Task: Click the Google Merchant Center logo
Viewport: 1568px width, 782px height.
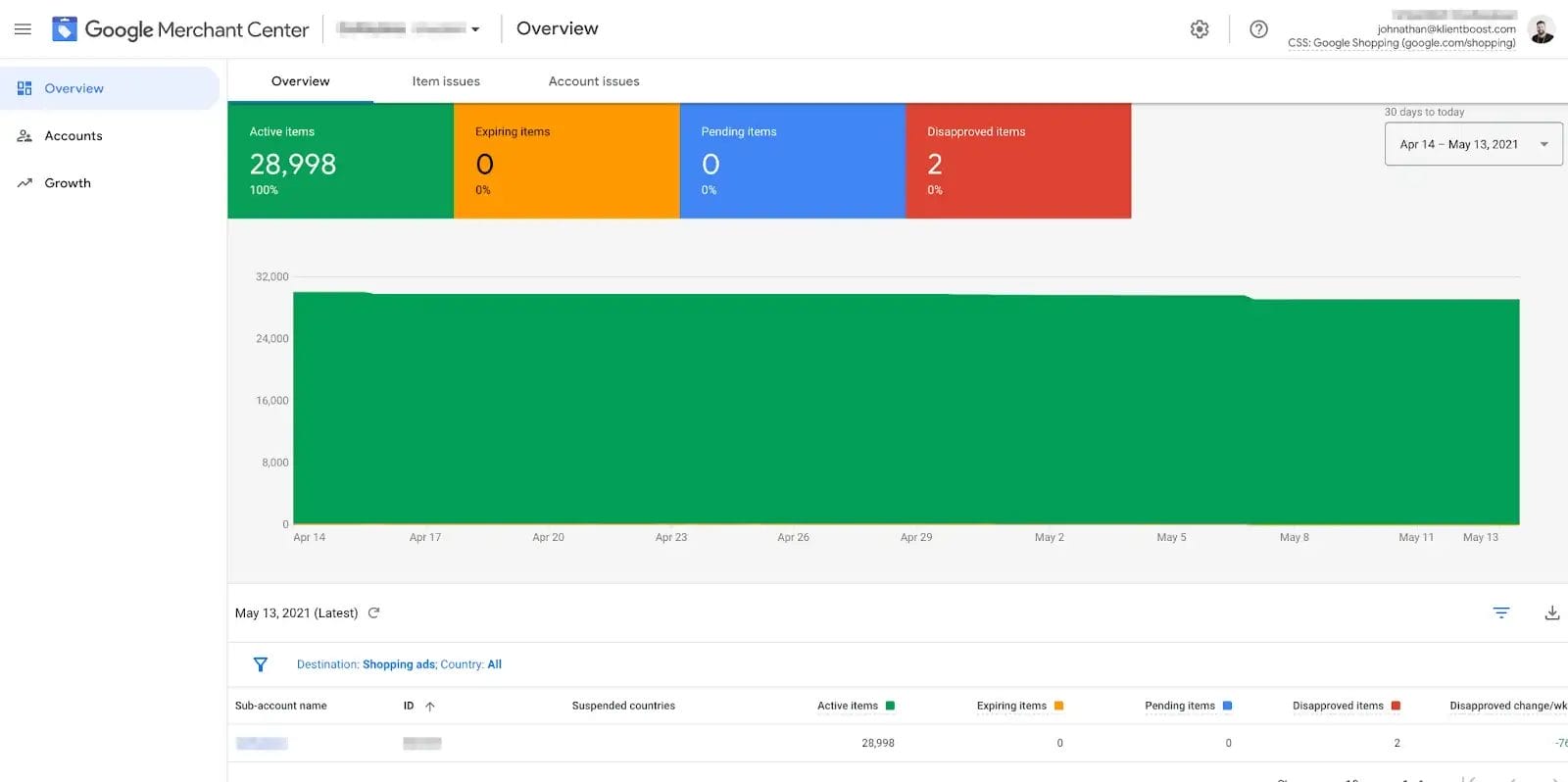Action: pyautogui.click(x=65, y=29)
